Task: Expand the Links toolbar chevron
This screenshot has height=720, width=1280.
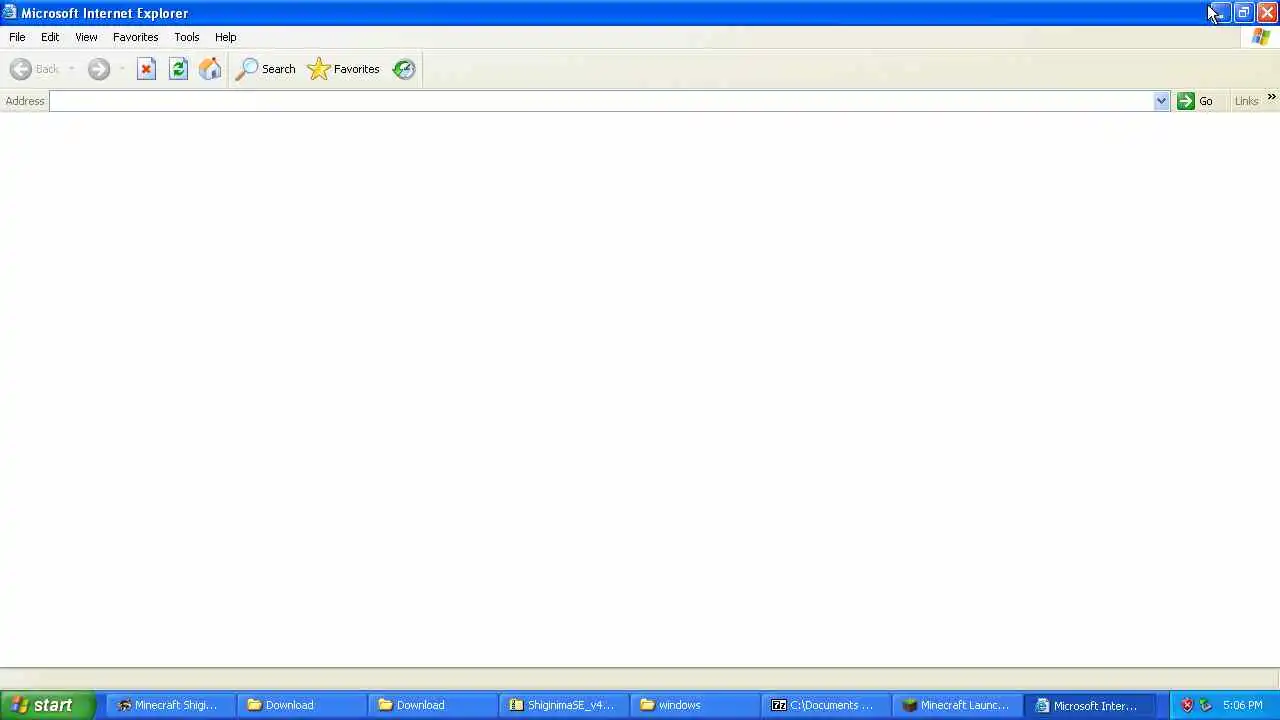Action: coord(1271,97)
